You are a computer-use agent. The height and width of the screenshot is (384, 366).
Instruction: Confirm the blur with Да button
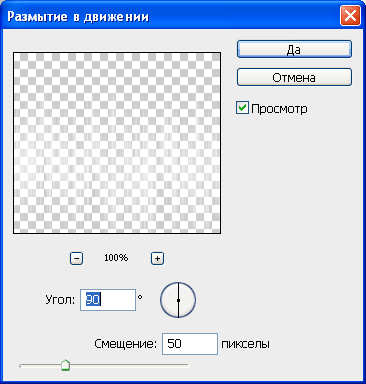click(x=294, y=49)
